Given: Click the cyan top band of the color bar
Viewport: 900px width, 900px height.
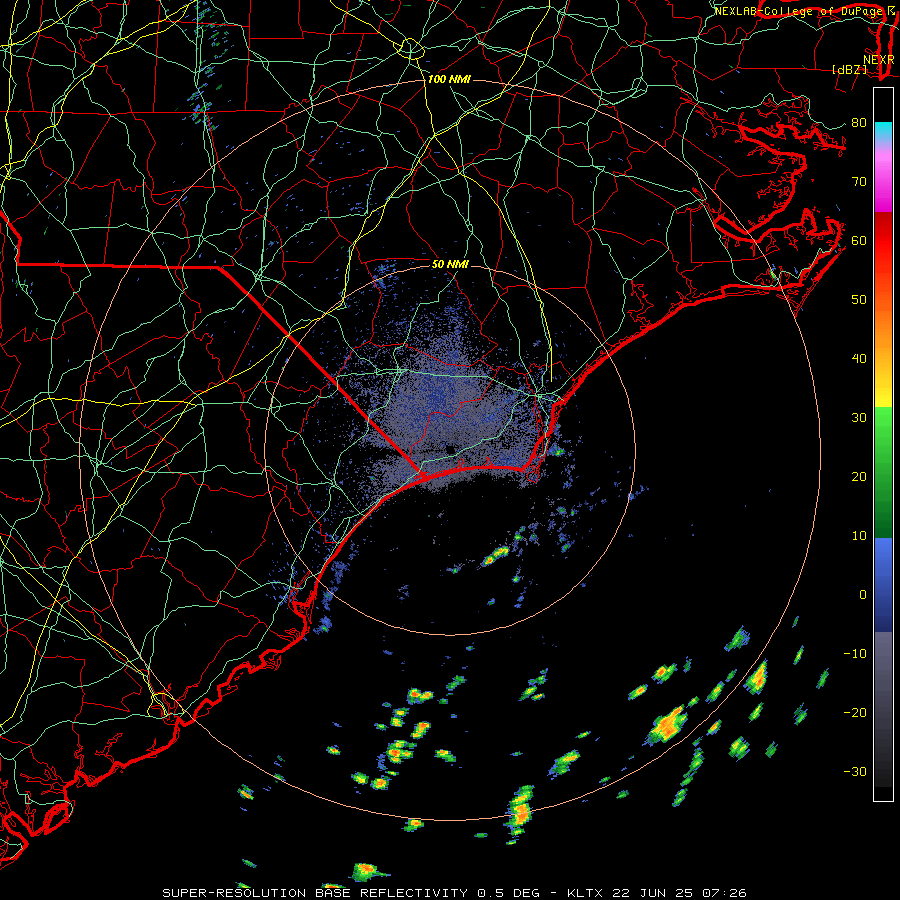Looking at the screenshot, I should pos(883,132).
